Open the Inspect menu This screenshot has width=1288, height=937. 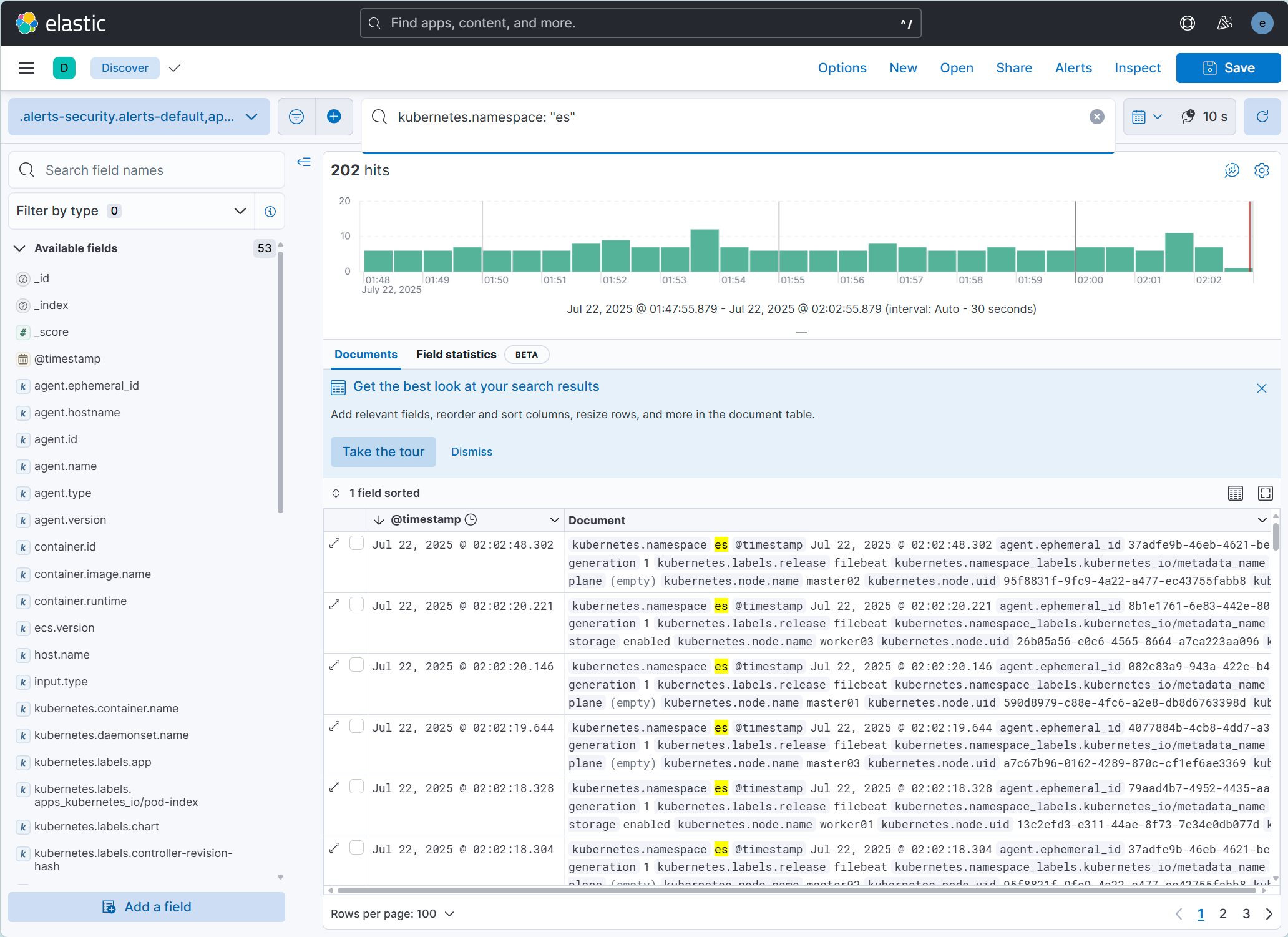1137,68
